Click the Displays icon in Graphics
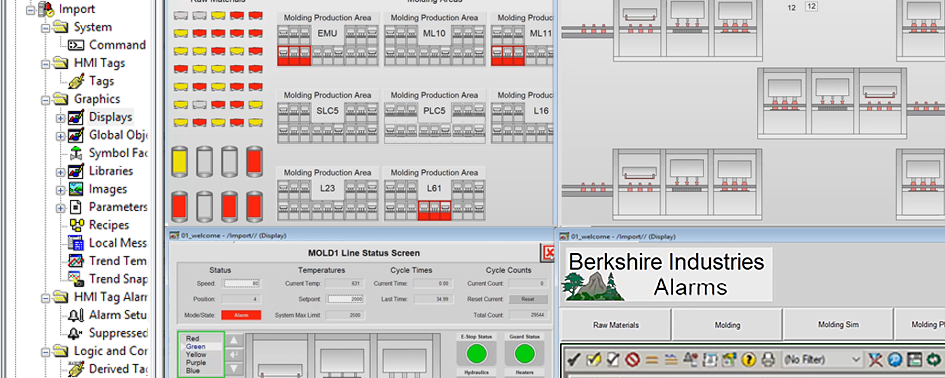 coord(77,117)
